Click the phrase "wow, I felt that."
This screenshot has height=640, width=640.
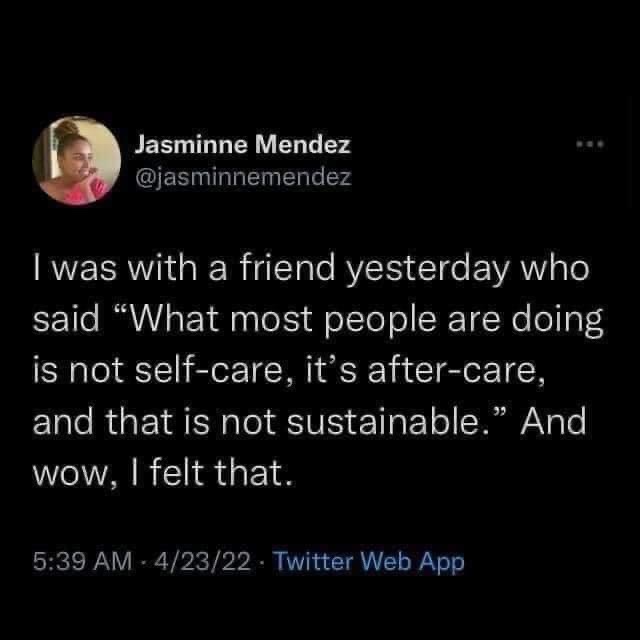tap(164, 468)
